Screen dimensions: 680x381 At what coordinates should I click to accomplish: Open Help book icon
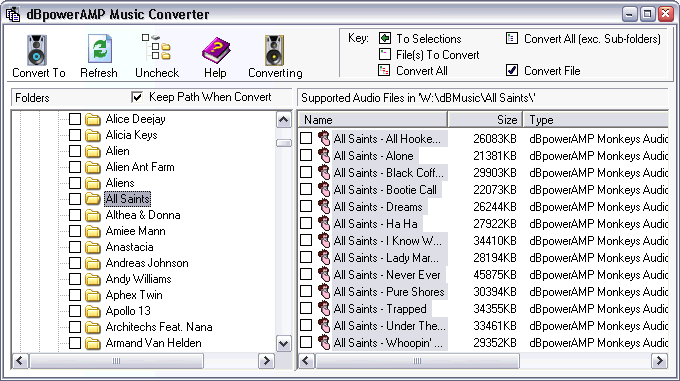(216, 50)
